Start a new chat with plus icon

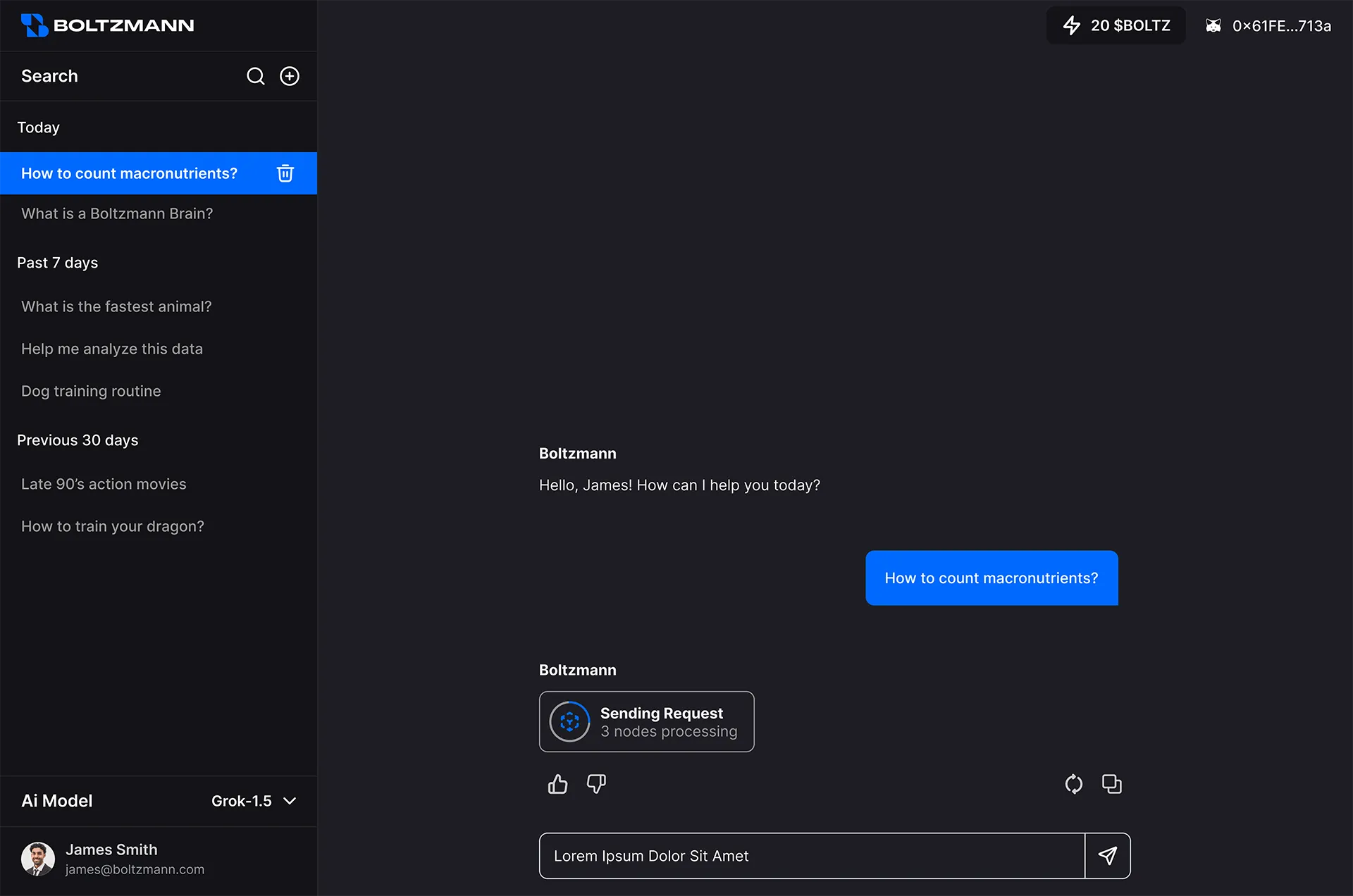(290, 76)
